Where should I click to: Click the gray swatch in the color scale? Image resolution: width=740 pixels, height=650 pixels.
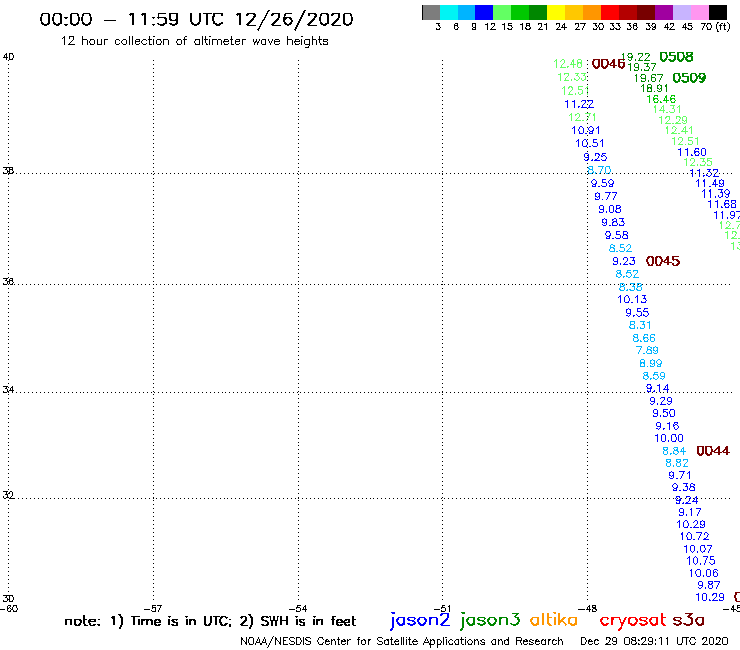point(431,12)
